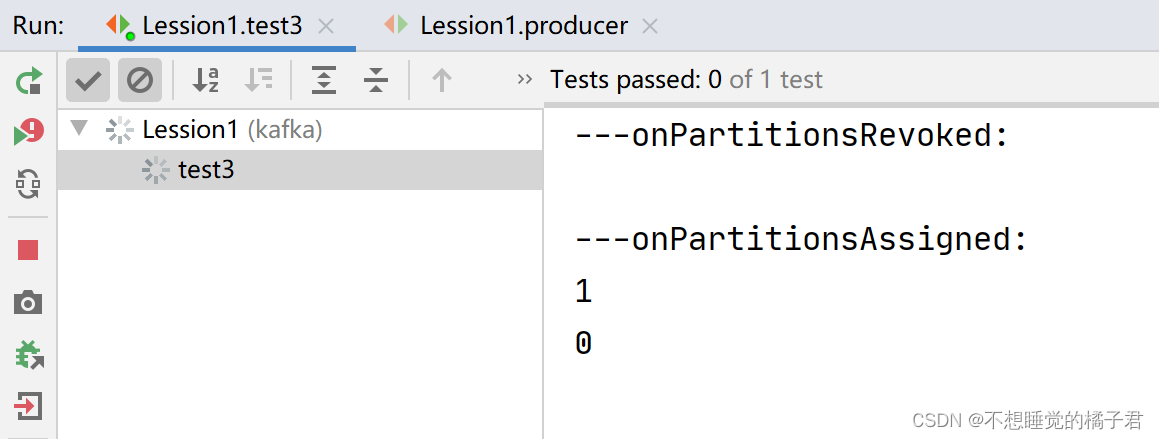Select the Lession1.test3 run tab
The width and height of the screenshot is (1159, 439).
[221, 26]
